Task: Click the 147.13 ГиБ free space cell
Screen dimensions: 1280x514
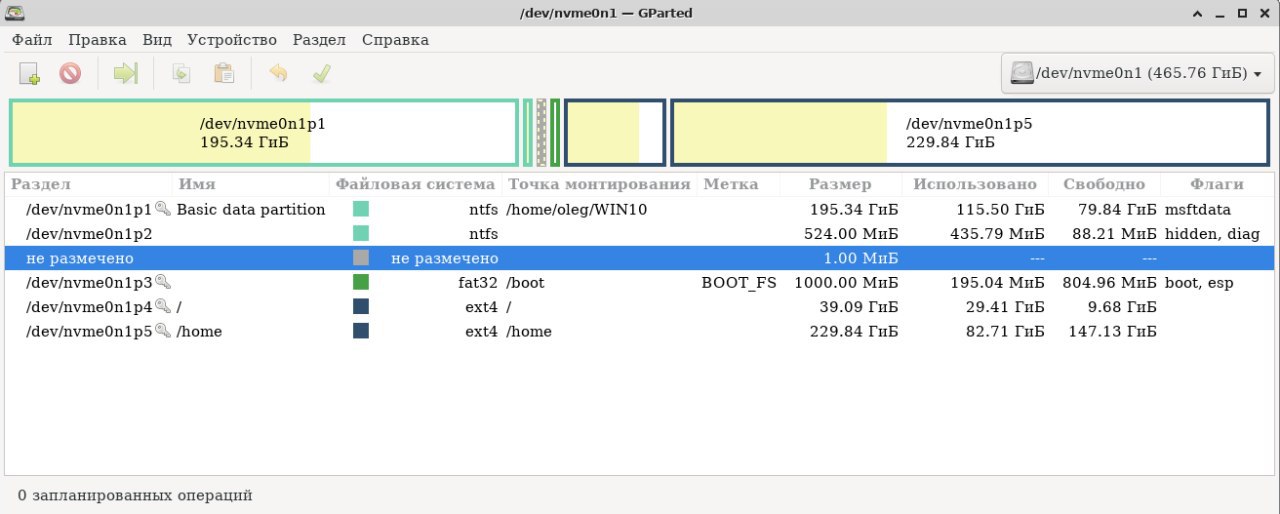Action: pos(1113,331)
